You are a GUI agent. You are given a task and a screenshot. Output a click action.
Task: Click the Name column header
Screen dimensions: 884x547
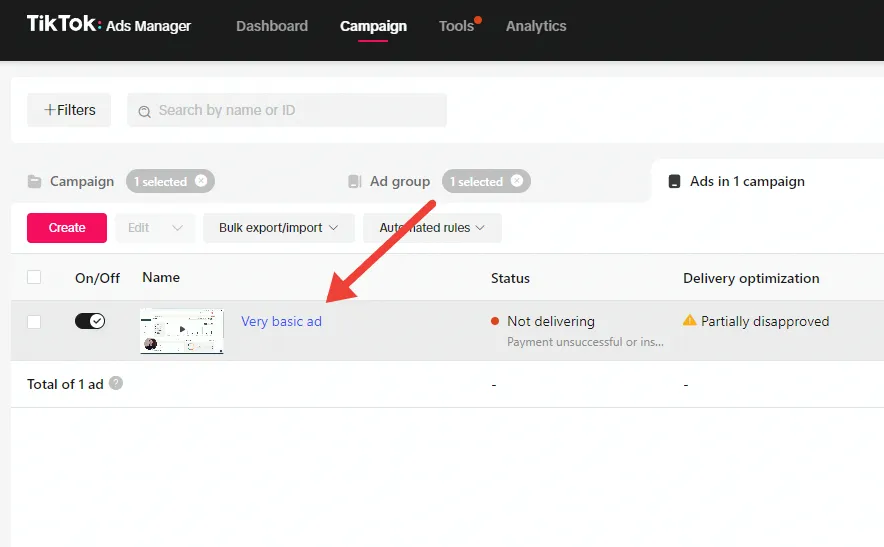(161, 277)
